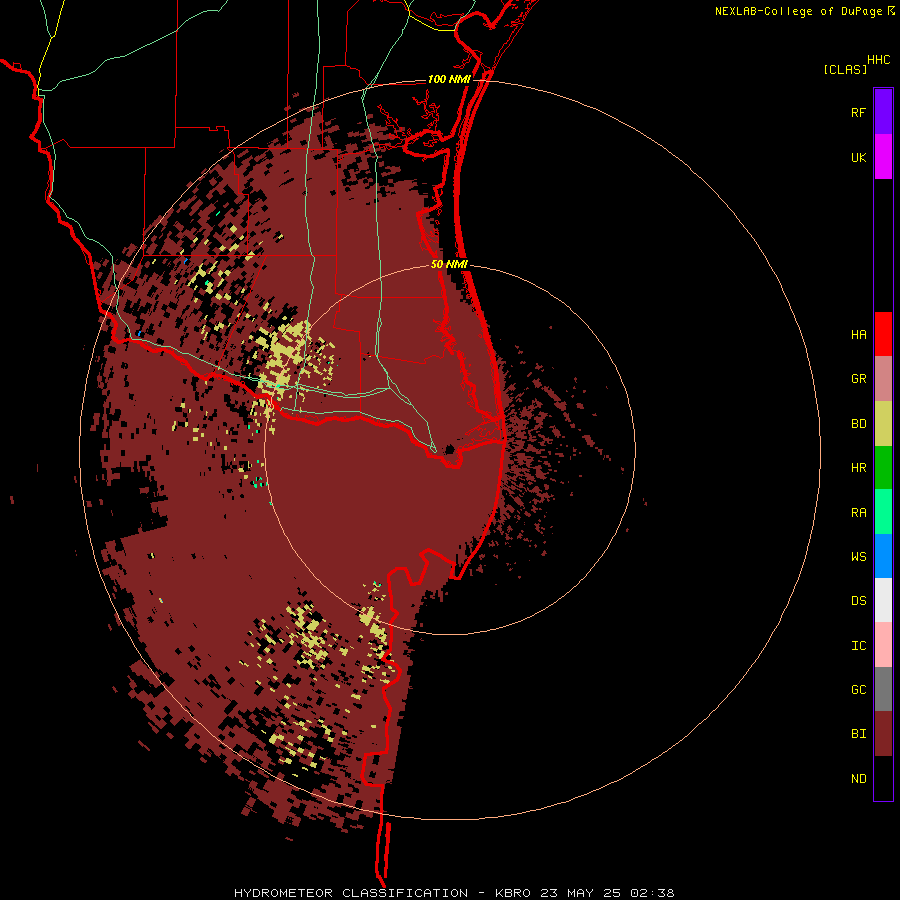Click the HHC product label
This screenshot has width=900, height=900.
click(x=878, y=60)
